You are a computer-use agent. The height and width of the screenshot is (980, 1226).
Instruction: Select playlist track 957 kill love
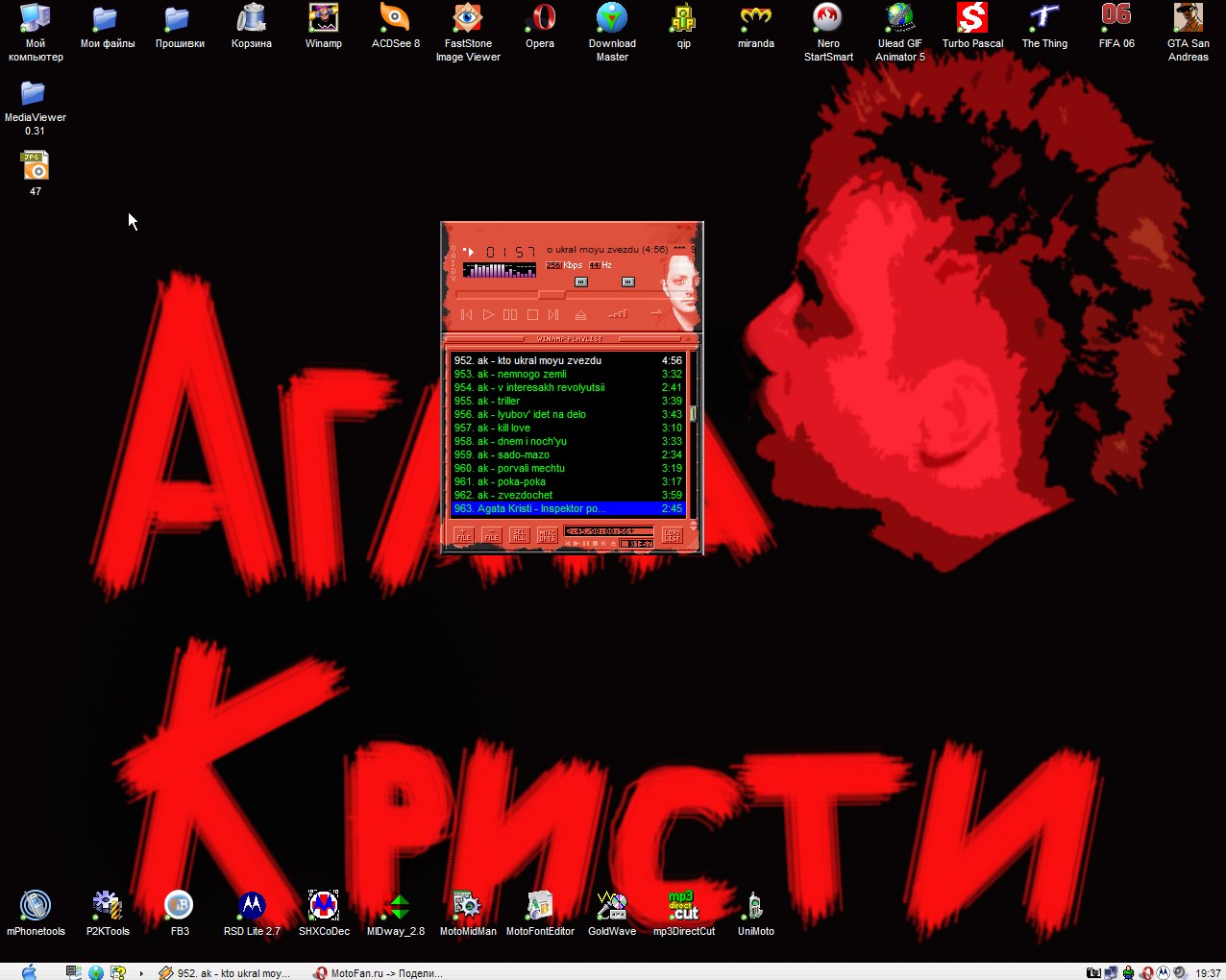click(x=568, y=428)
